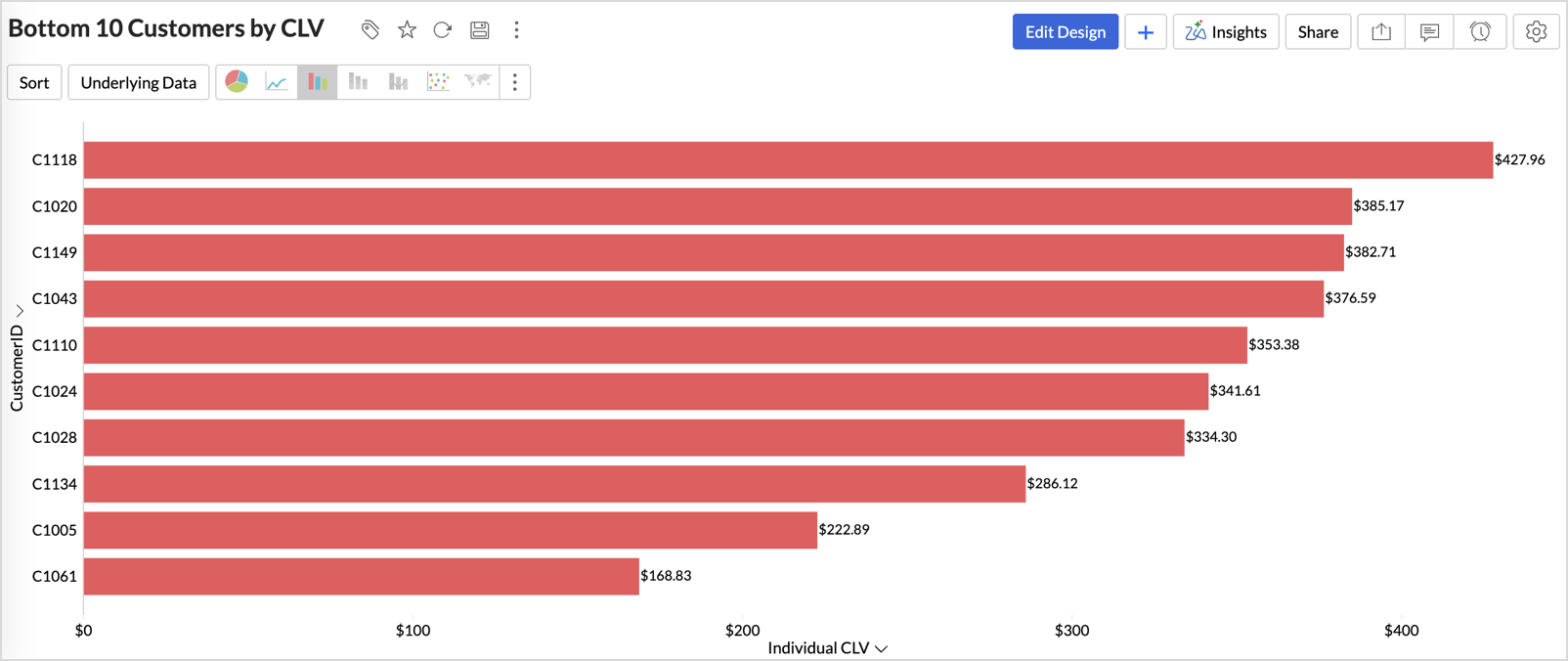Screen dimensions: 1568x661
Task: Open more chart types menu
Action: pos(515,82)
